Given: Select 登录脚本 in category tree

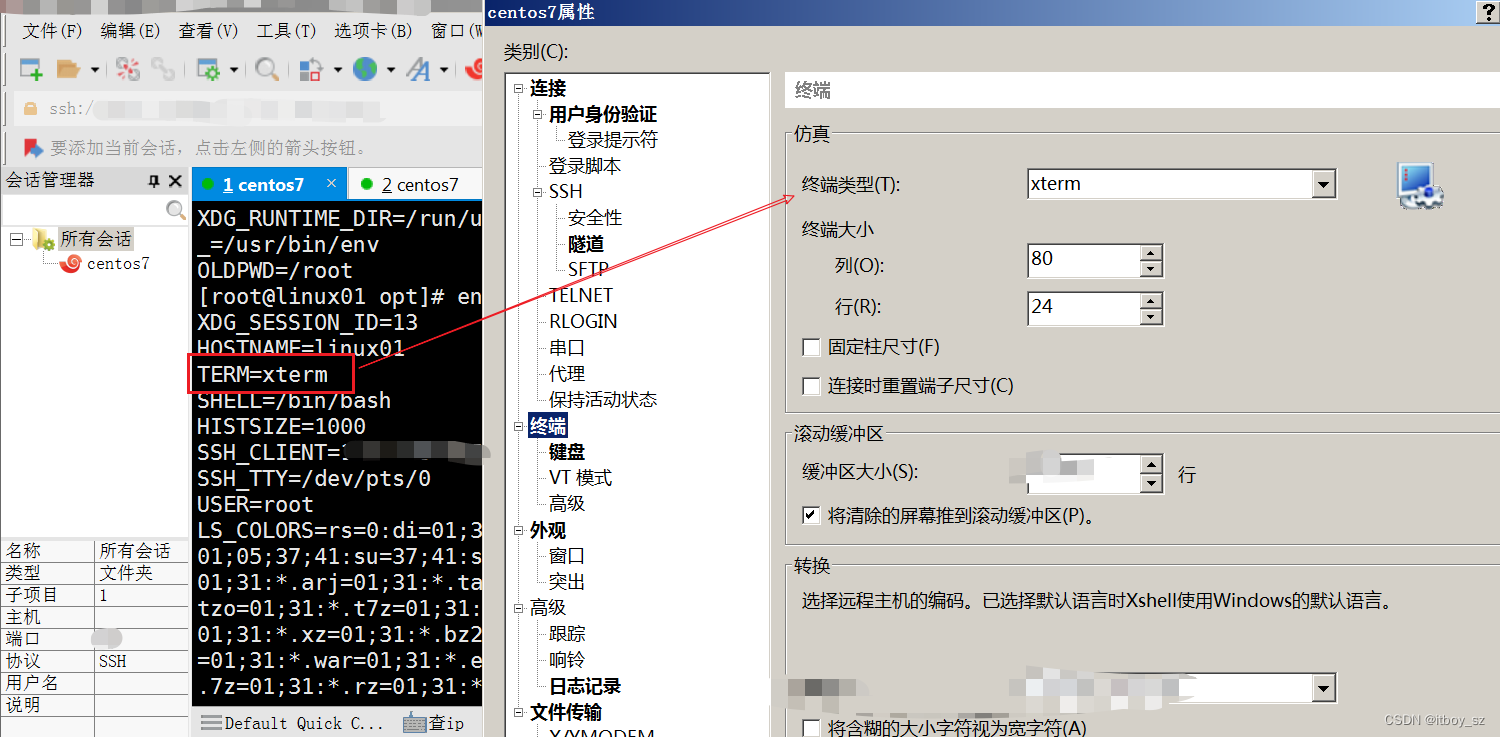Looking at the screenshot, I should coord(585,167).
